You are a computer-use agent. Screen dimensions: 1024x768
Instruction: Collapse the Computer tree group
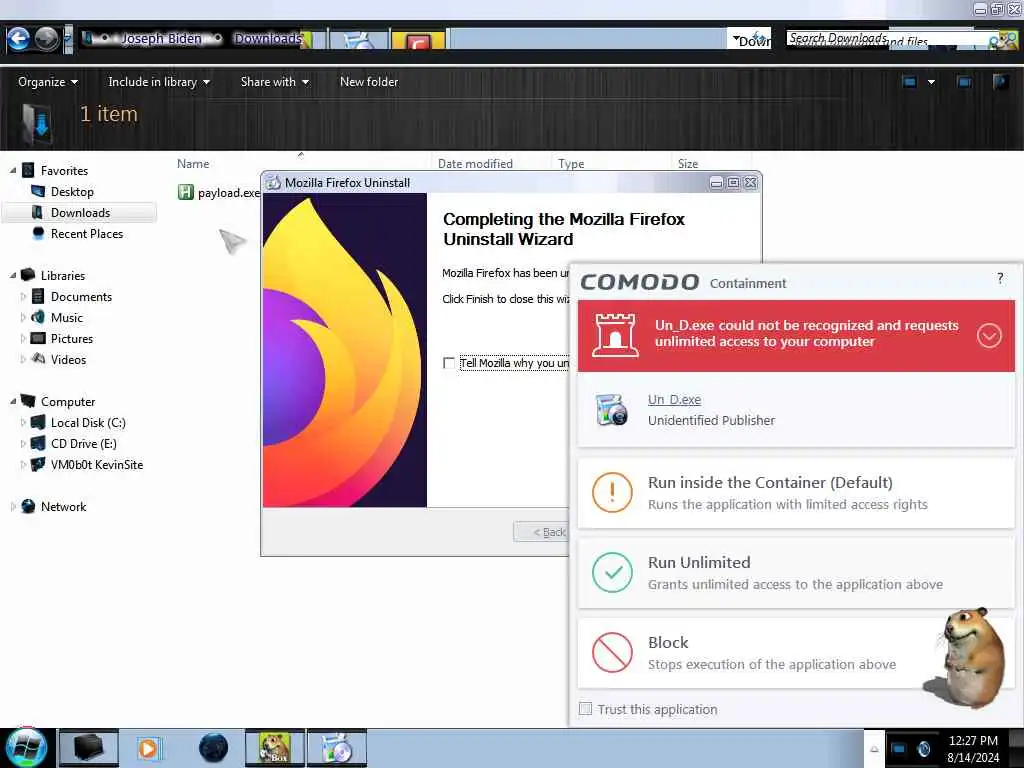(13, 402)
